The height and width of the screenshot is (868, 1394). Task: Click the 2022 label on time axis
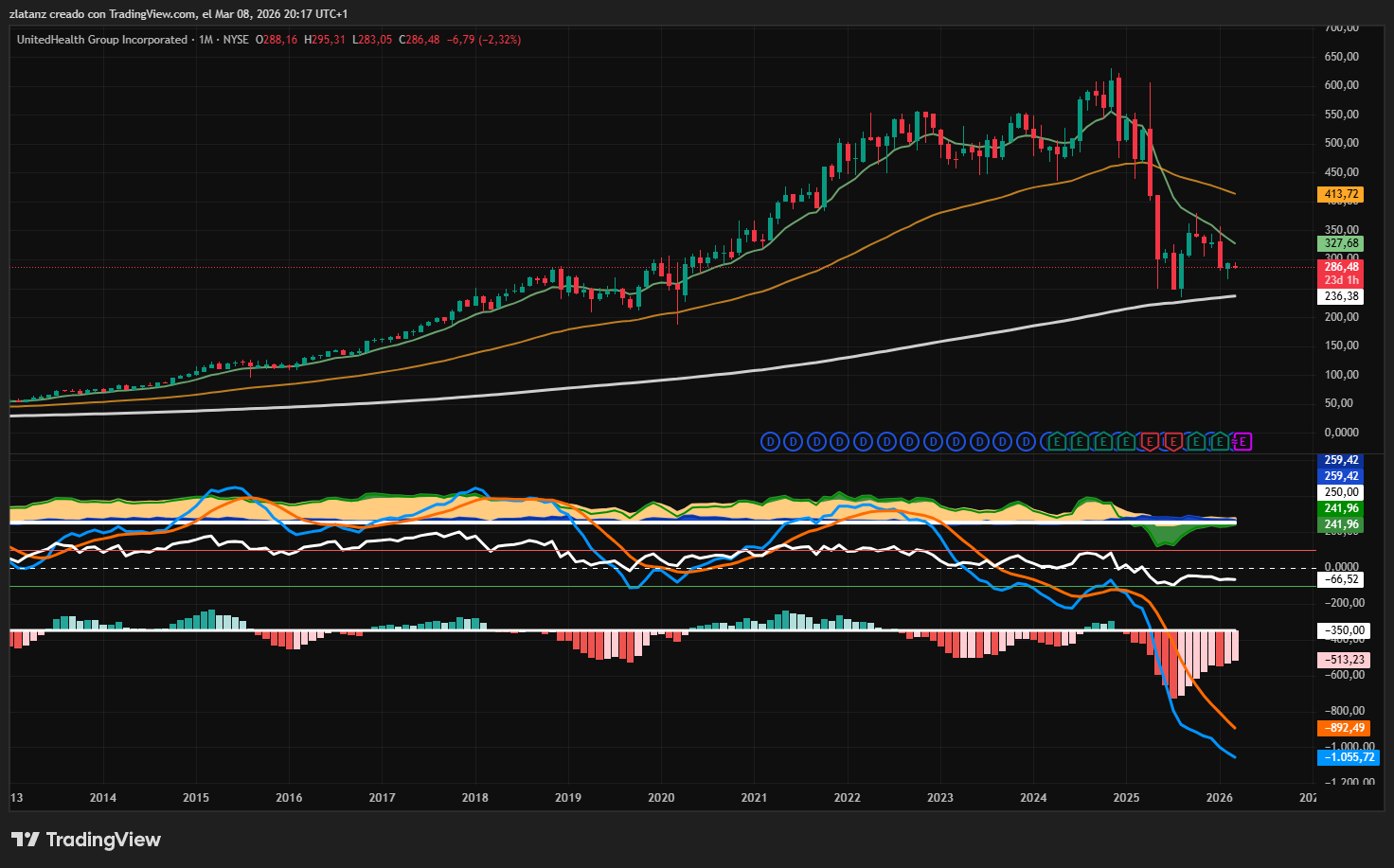click(x=848, y=798)
